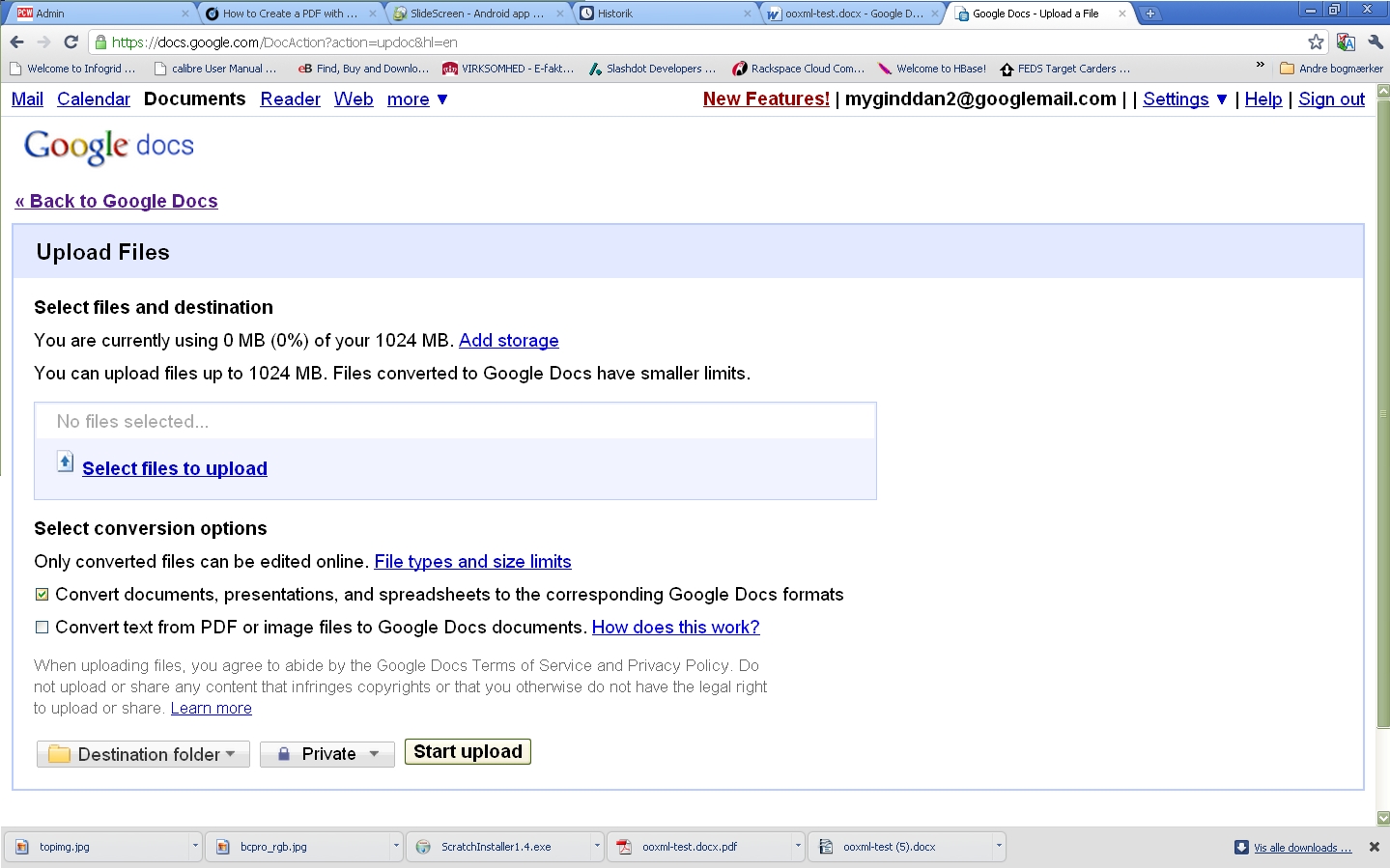
Task: Click the translate icon in address bar
Action: [x=1346, y=42]
